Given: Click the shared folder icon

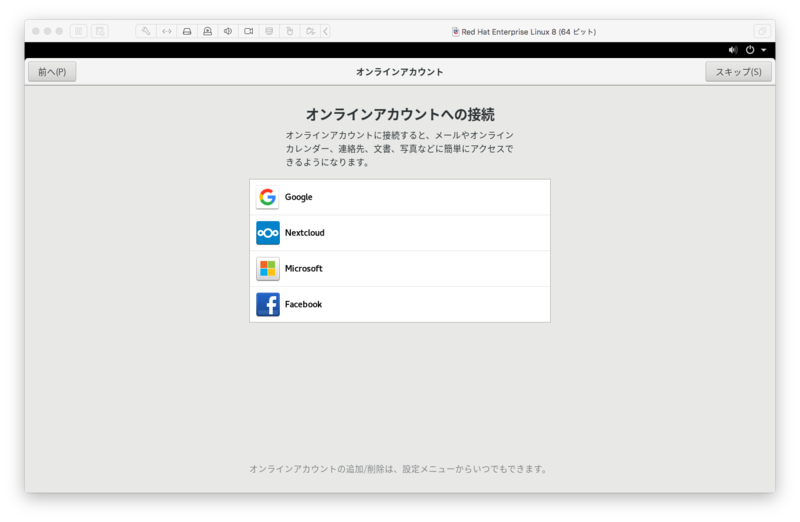Looking at the screenshot, I should coord(310,31).
